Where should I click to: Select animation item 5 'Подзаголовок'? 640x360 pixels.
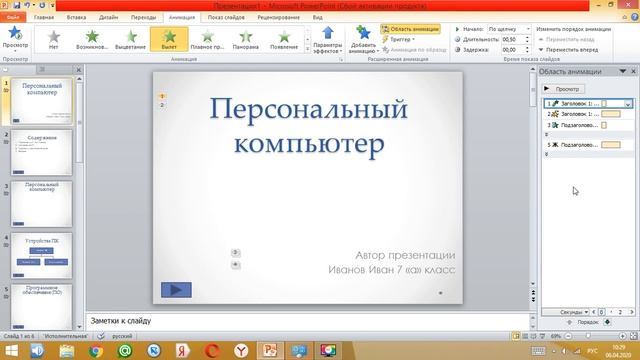click(588, 145)
